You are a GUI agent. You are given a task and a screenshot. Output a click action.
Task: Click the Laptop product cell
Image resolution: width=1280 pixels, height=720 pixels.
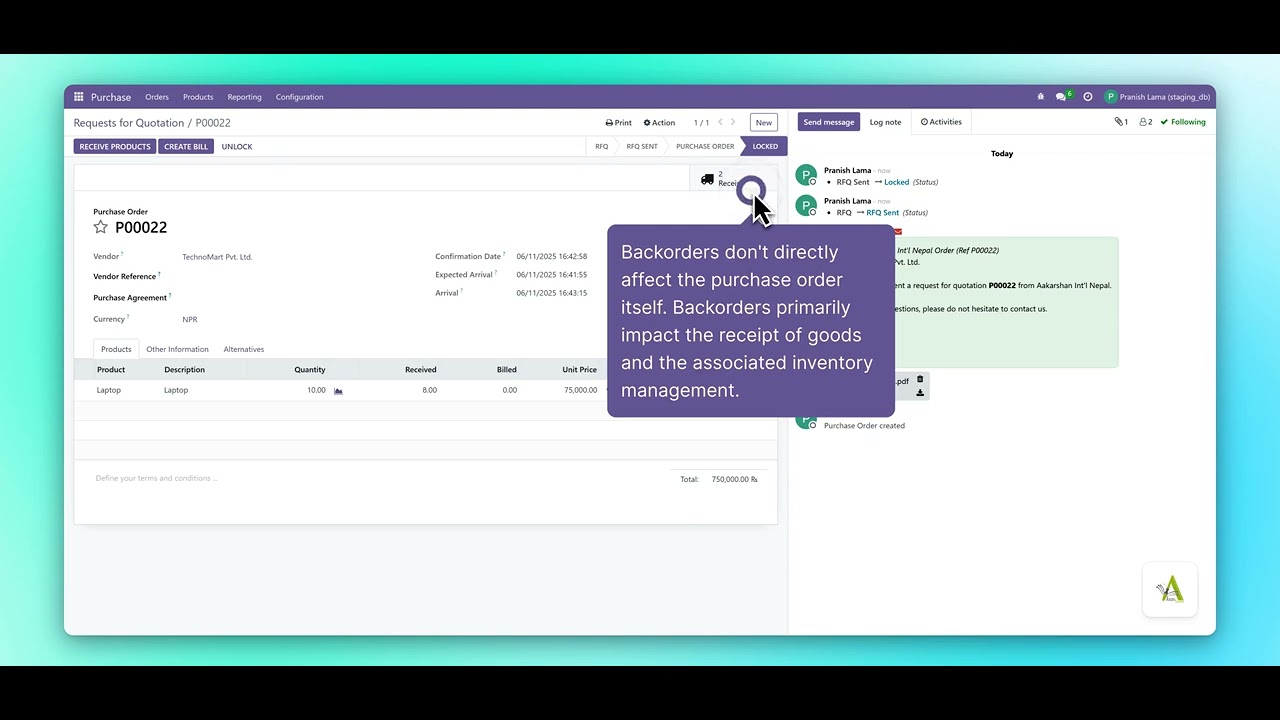tap(109, 390)
